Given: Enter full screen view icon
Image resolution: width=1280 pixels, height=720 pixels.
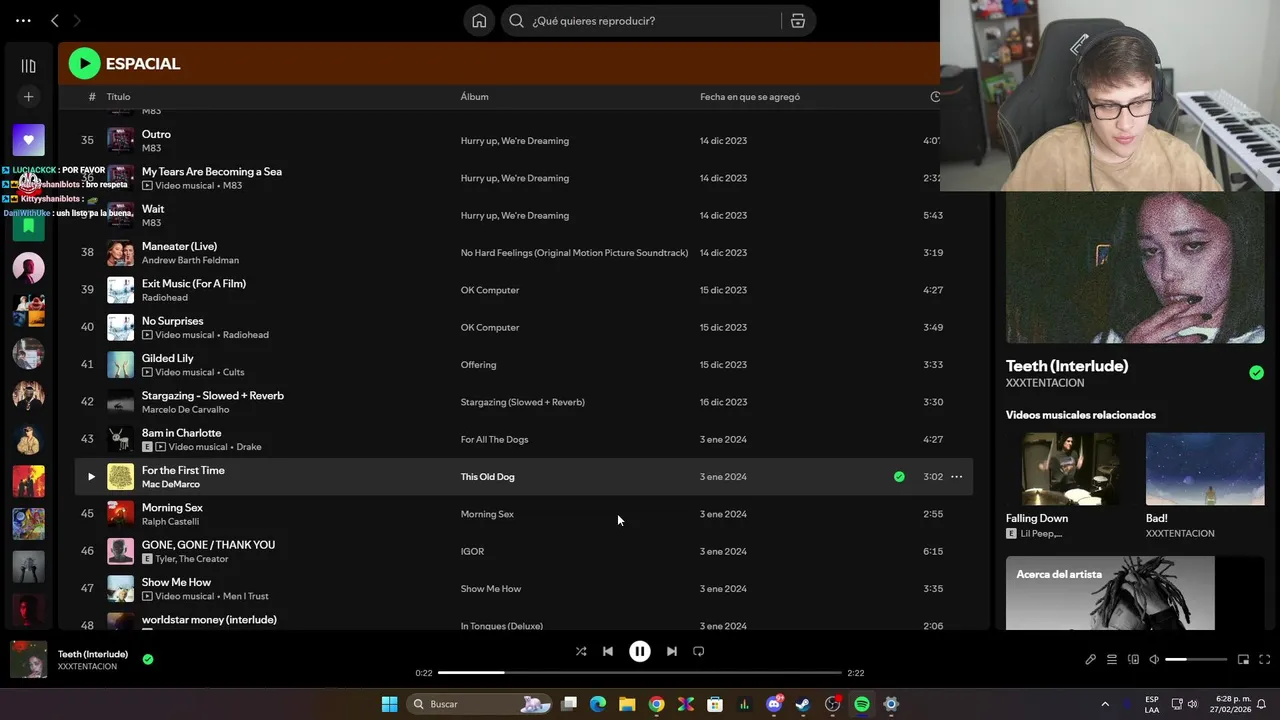Looking at the screenshot, I should [x=1264, y=660].
